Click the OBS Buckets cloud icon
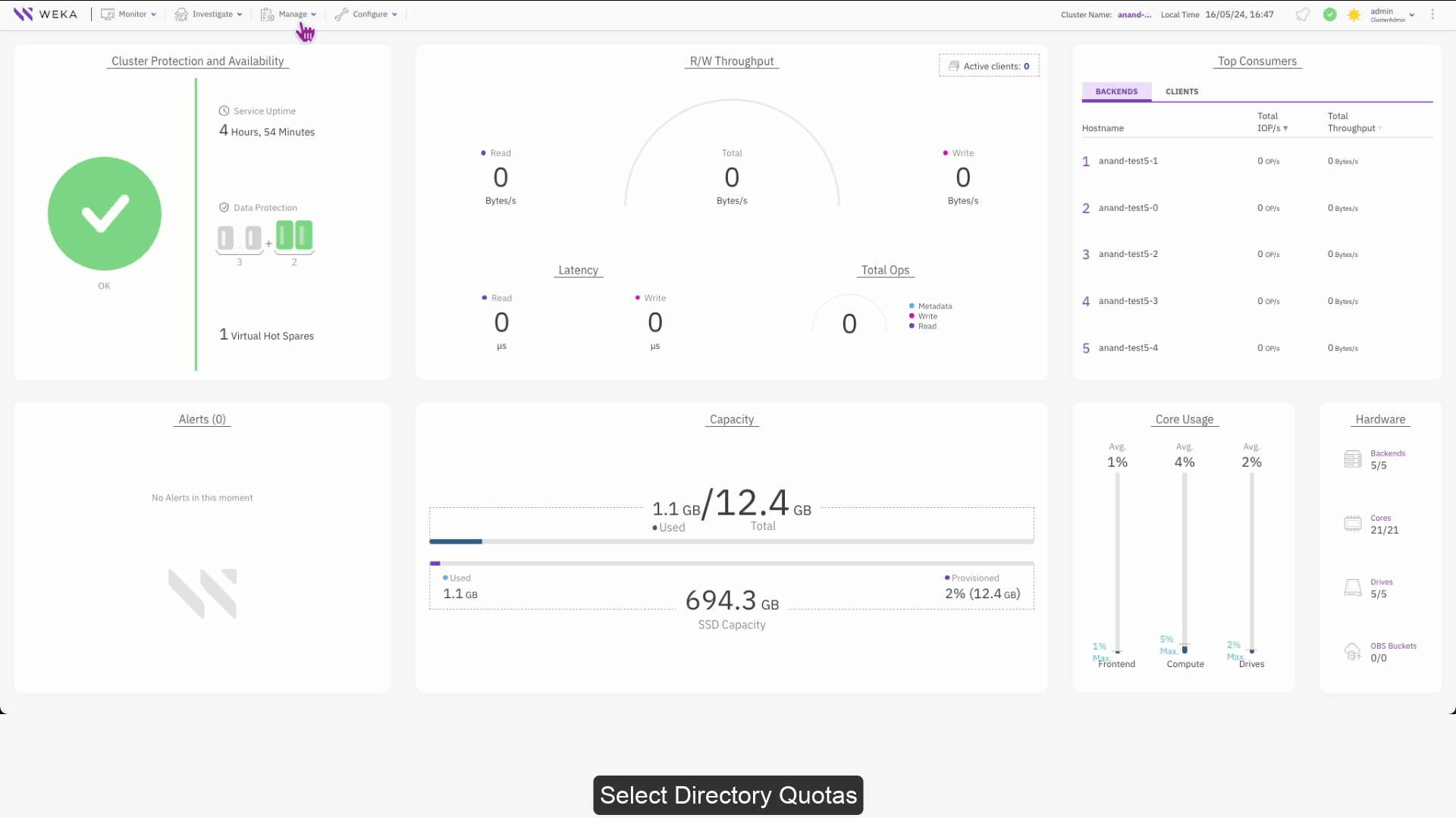The width and height of the screenshot is (1456, 818). [x=1353, y=652]
